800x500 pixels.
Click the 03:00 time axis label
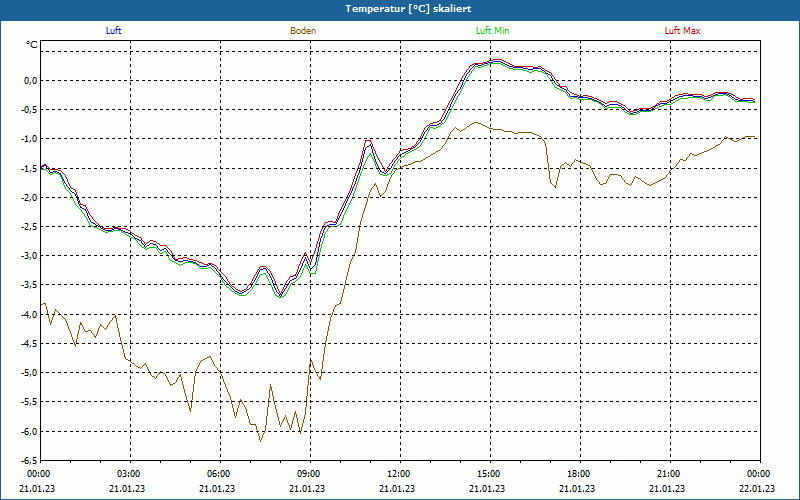pos(130,474)
